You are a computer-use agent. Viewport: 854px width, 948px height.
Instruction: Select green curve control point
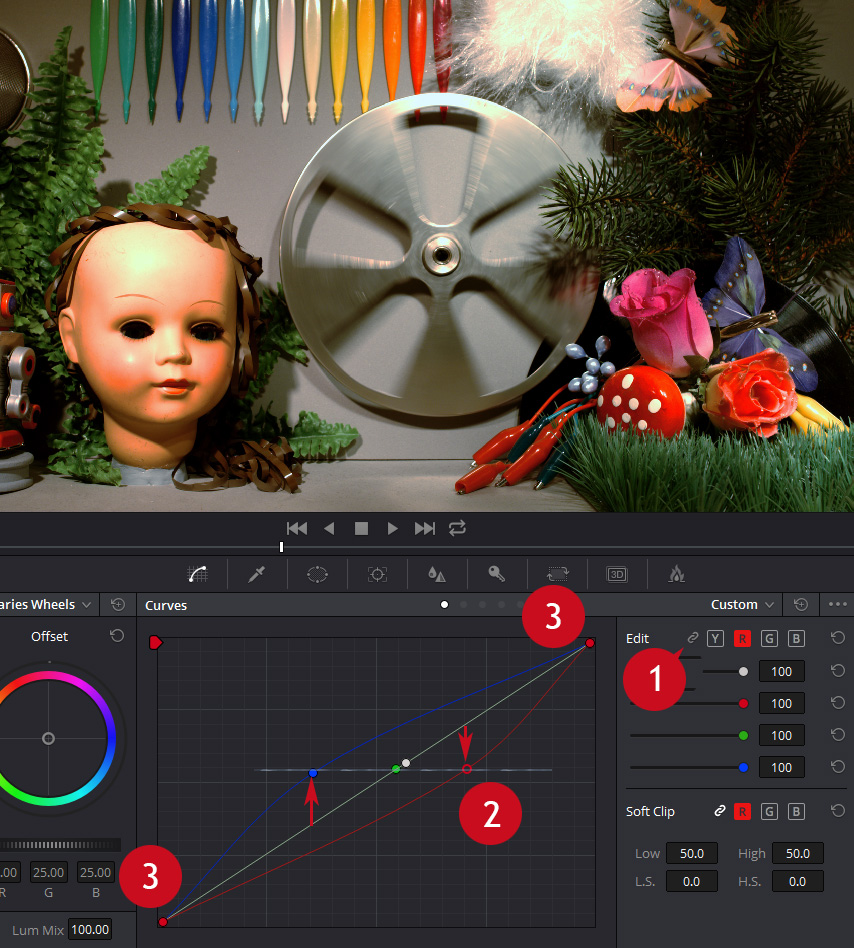pyautogui.click(x=396, y=768)
